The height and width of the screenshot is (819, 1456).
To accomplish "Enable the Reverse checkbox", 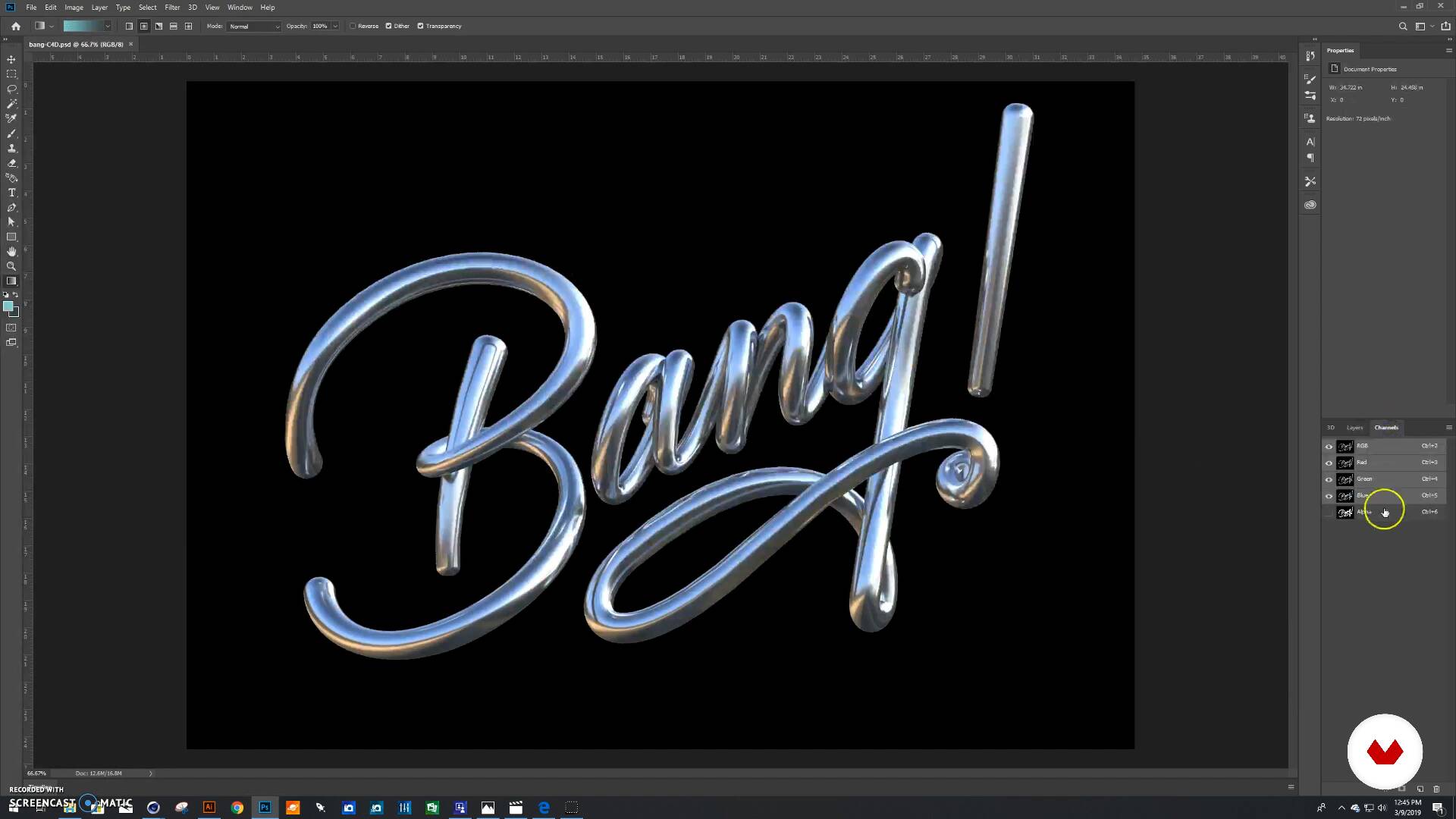I will [x=353, y=26].
